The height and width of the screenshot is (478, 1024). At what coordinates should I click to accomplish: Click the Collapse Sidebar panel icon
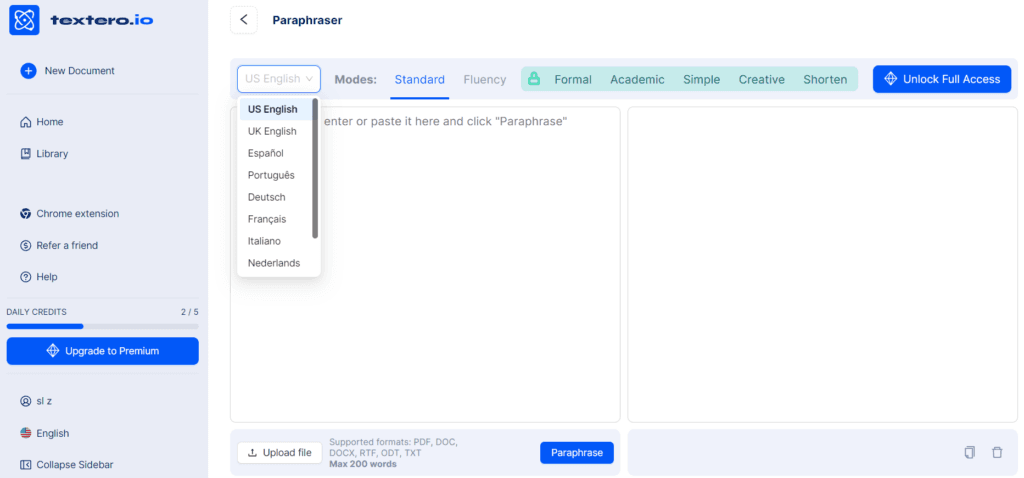coord(25,465)
